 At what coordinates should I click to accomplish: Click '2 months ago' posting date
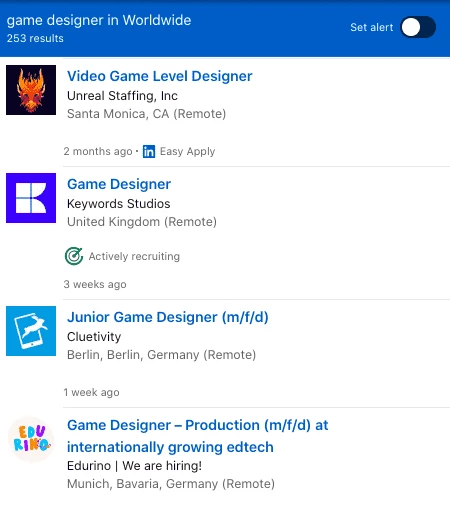tap(98, 151)
